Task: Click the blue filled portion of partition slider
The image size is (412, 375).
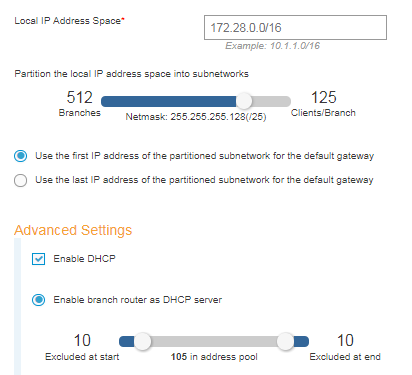Action: tap(169, 101)
